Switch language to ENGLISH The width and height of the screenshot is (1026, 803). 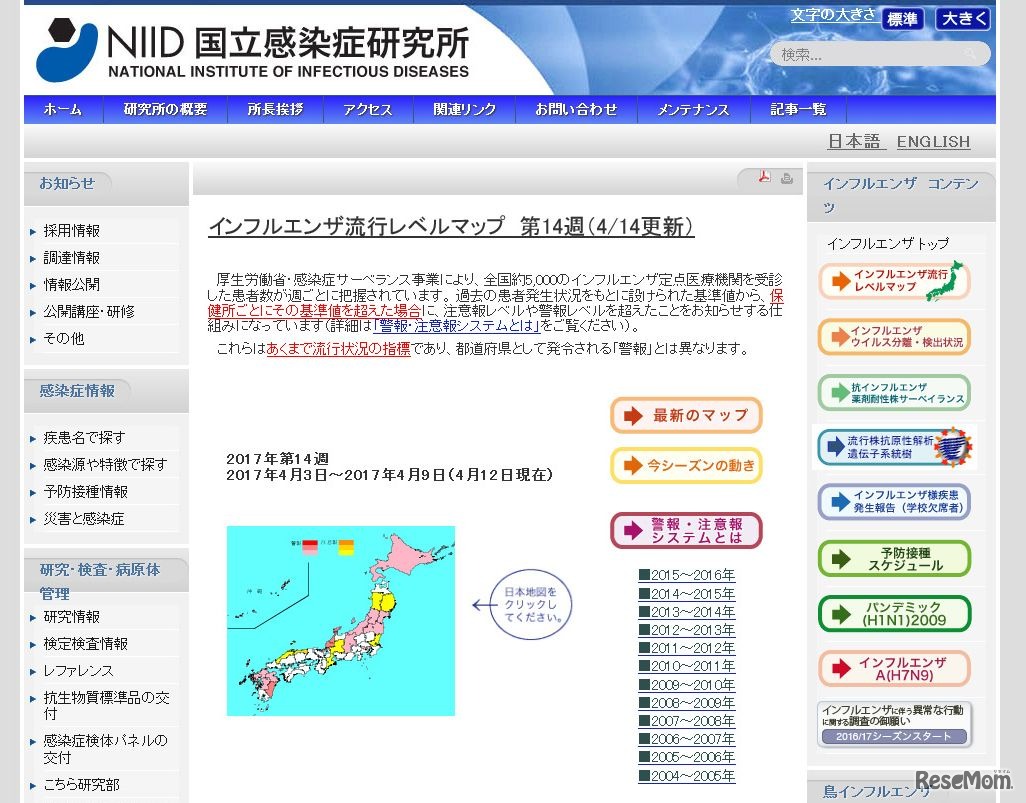(x=933, y=142)
